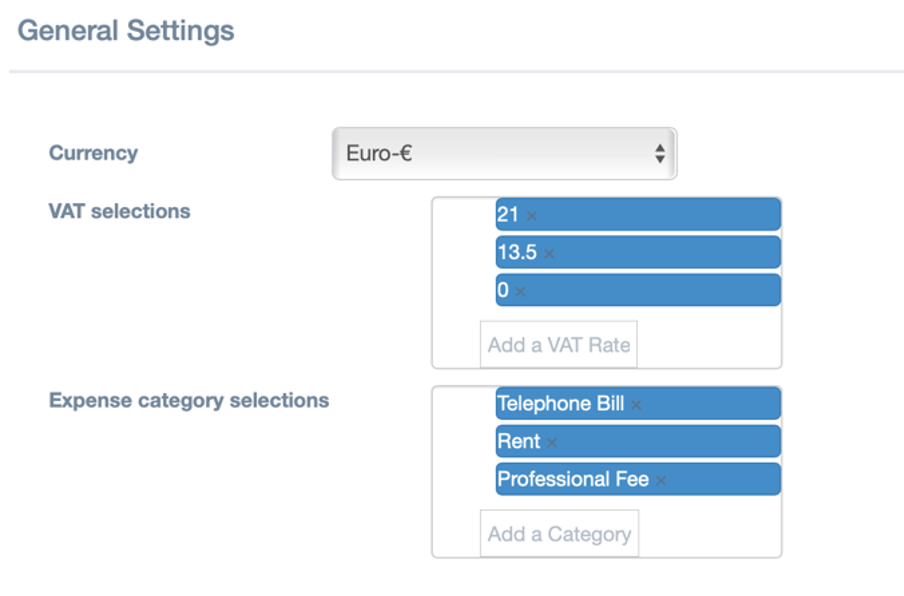Viewport: 904px width, 596px height.
Task: Select the 21 VAT tag
Action: tap(638, 214)
